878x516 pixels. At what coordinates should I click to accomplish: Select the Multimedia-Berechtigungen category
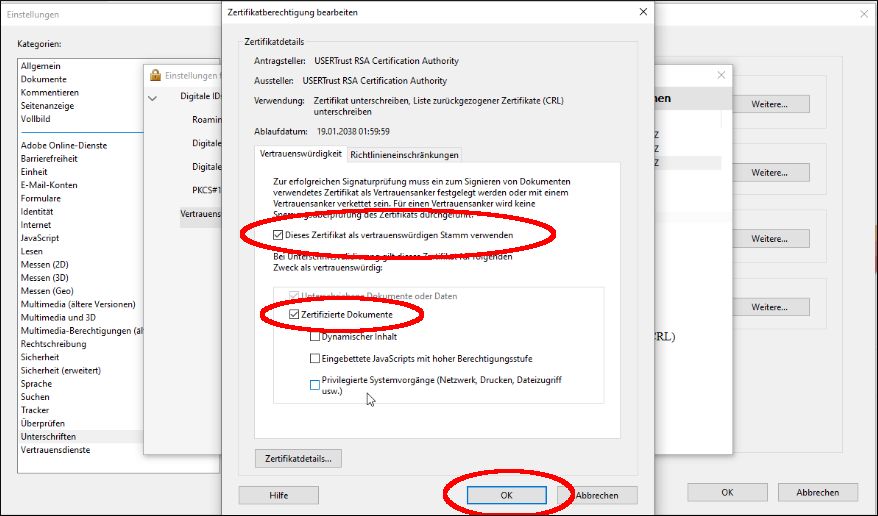click(82, 331)
